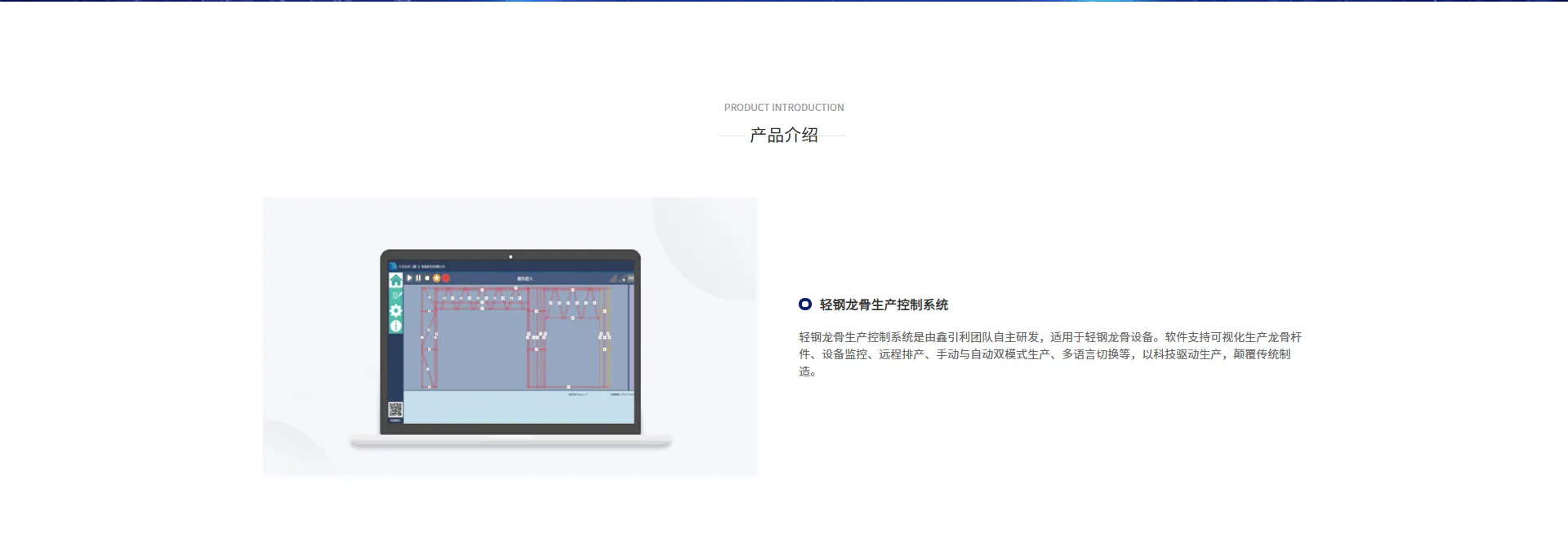1568x547 pixels.
Task: Click the edit pencil icon in laptop mockup sidebar
Action: [x=396, y=296]
